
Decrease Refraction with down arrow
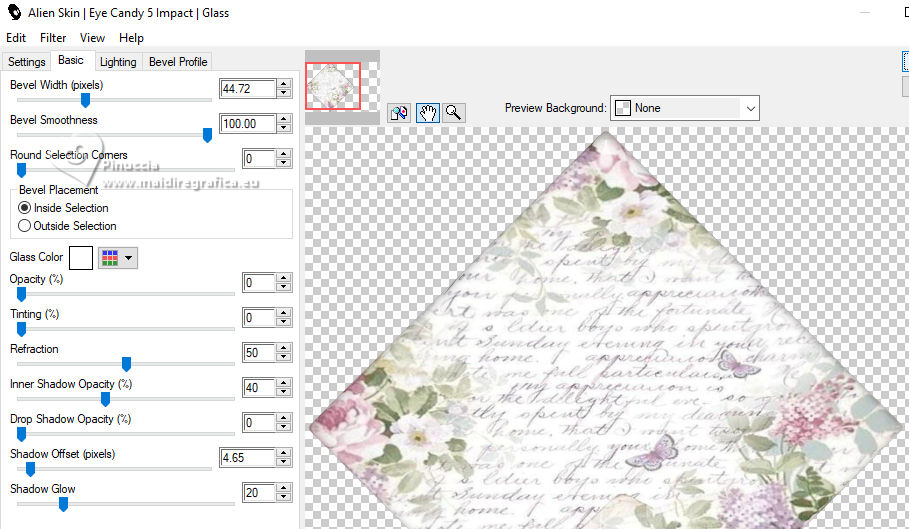[284, 357]
